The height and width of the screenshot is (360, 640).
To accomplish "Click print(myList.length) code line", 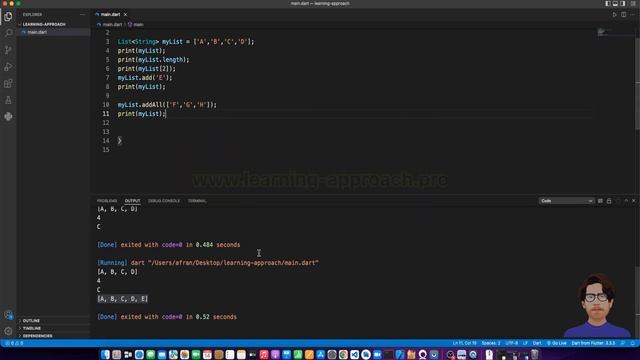I will pyautogui.click(x=153, y=60).
